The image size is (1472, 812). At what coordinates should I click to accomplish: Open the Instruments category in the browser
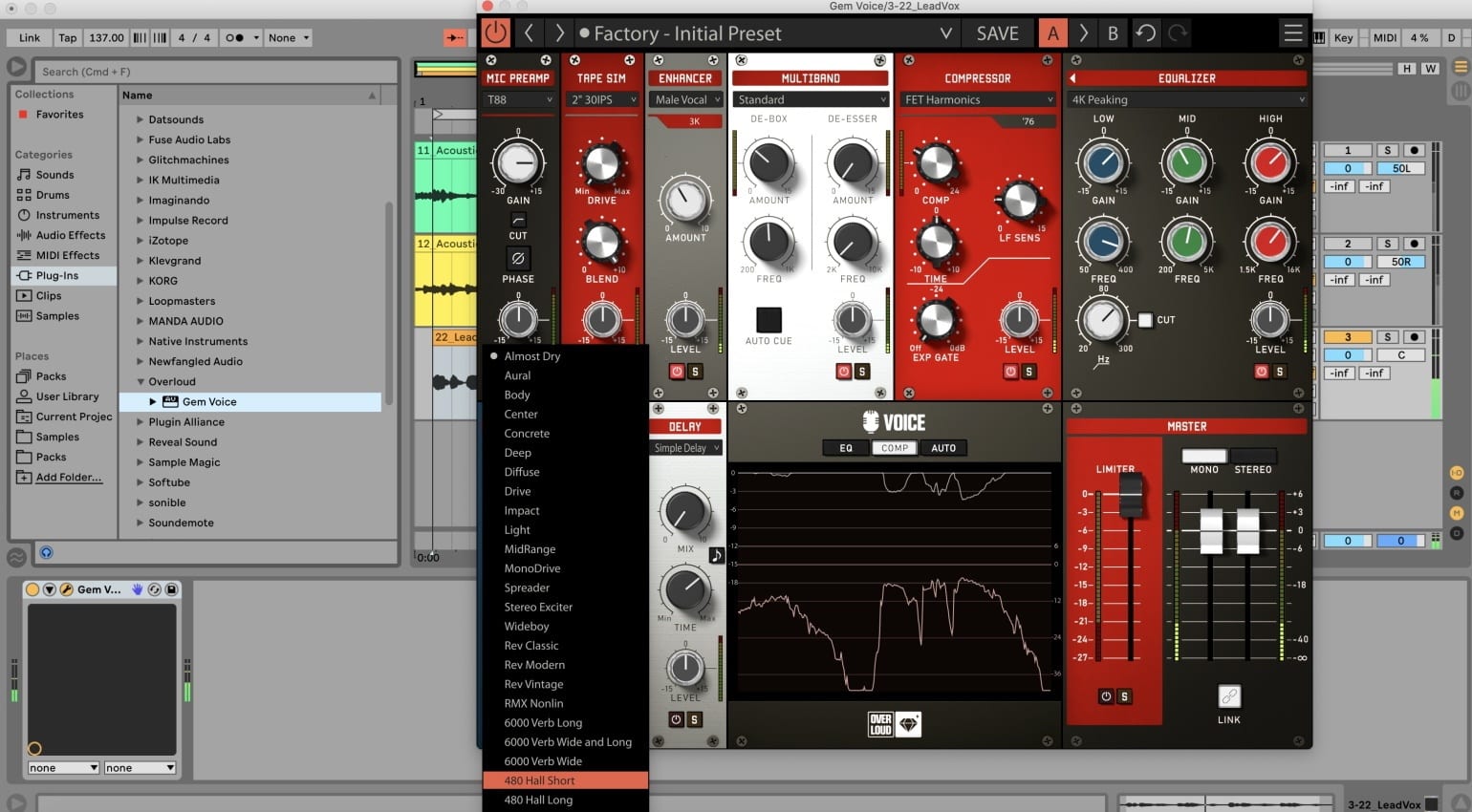click(67, 215)
